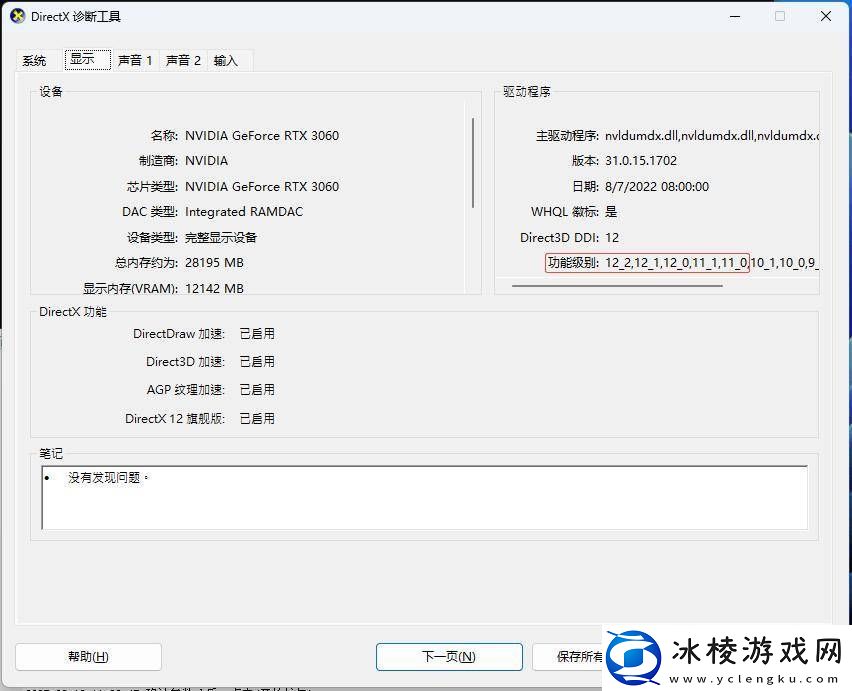Image resolution: width=852 pixels, height=691 pixels.
Task: Click the DirectX diagnostic tool title bar icon
Action: pos(17,16)
